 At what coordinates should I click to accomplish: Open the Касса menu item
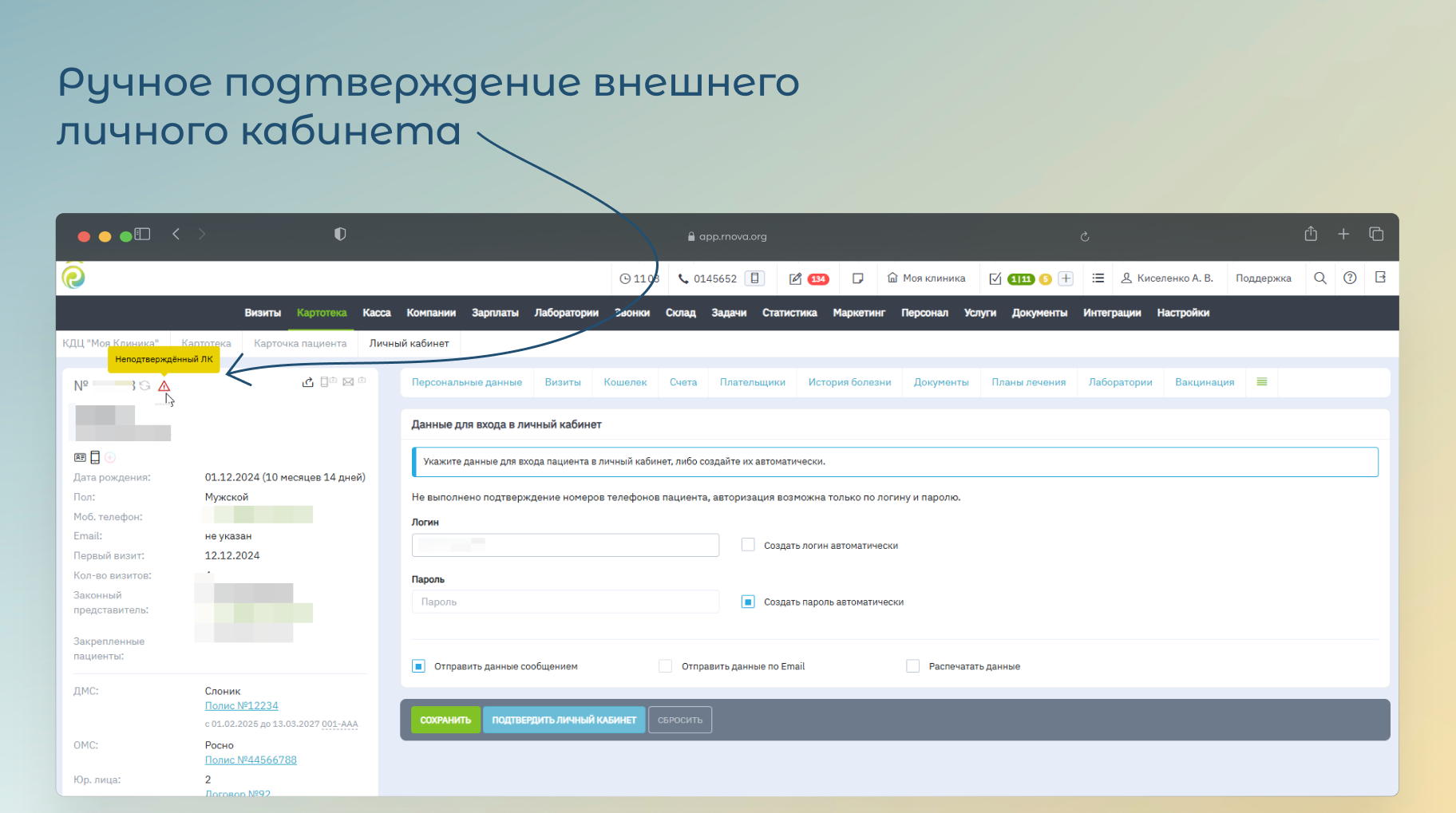376,313
